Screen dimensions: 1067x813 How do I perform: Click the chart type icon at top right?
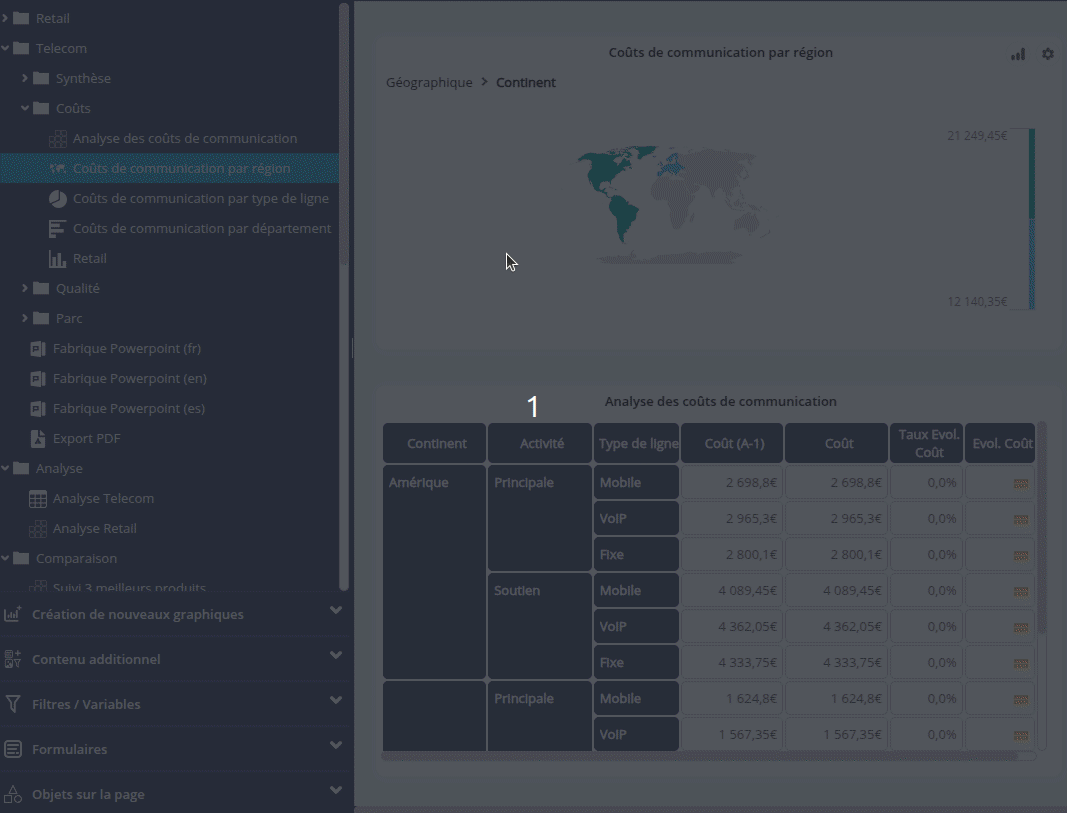1018,54
